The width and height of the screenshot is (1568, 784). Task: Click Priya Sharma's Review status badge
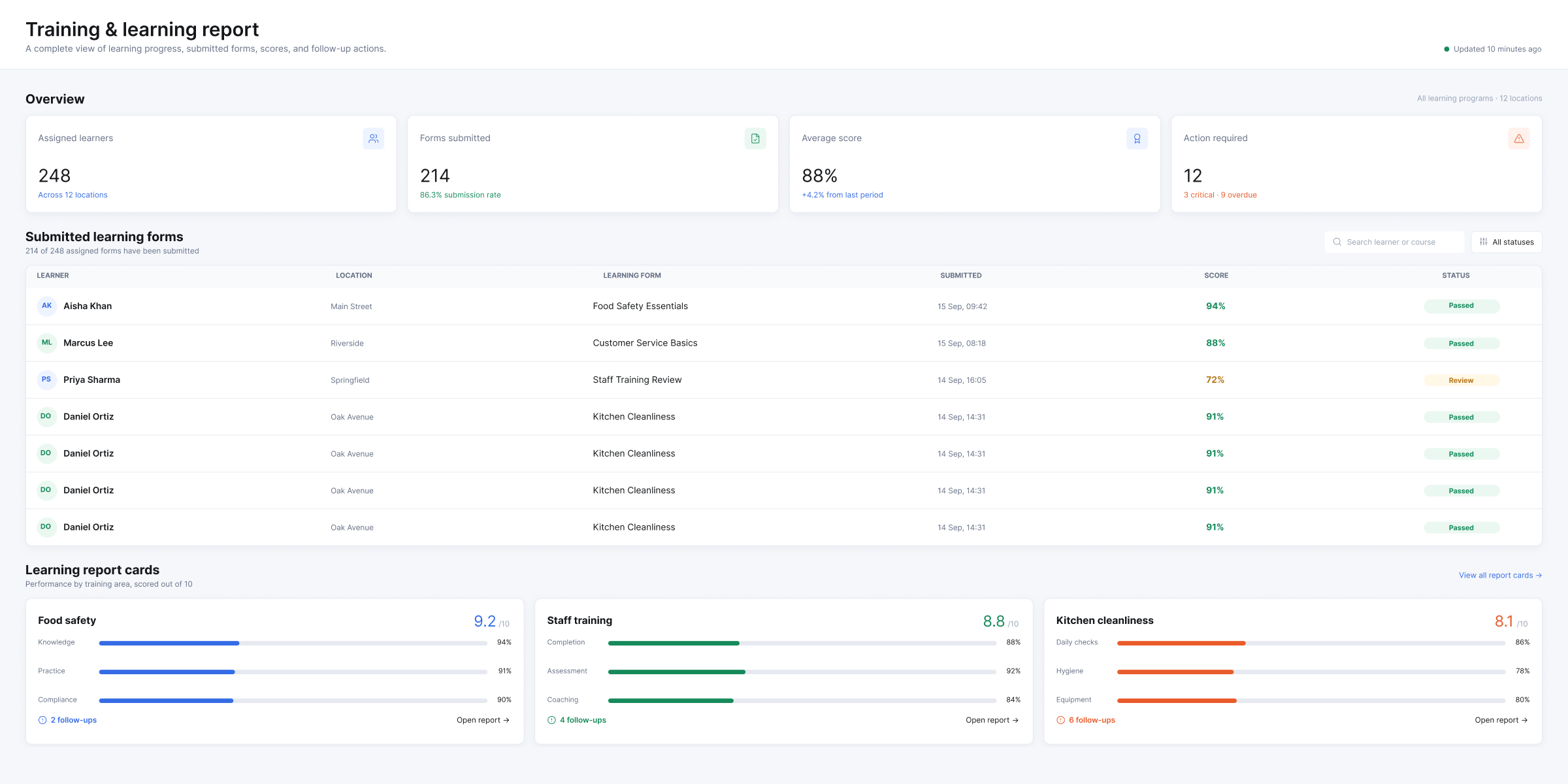click(x=1462, y=380)
